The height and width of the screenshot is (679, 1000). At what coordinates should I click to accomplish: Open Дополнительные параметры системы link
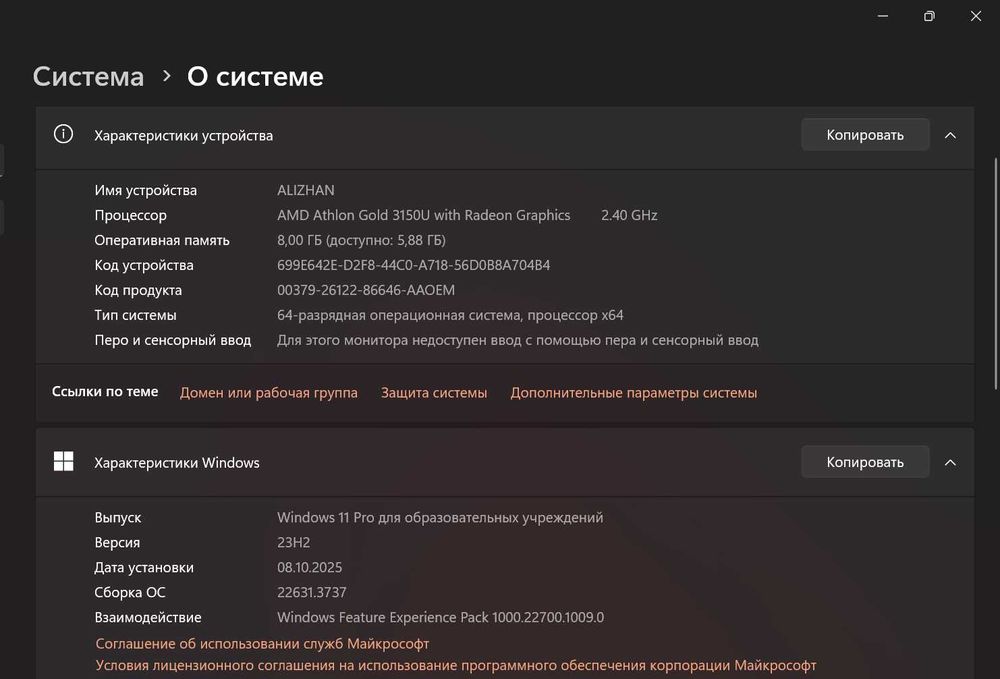(633, 393)
